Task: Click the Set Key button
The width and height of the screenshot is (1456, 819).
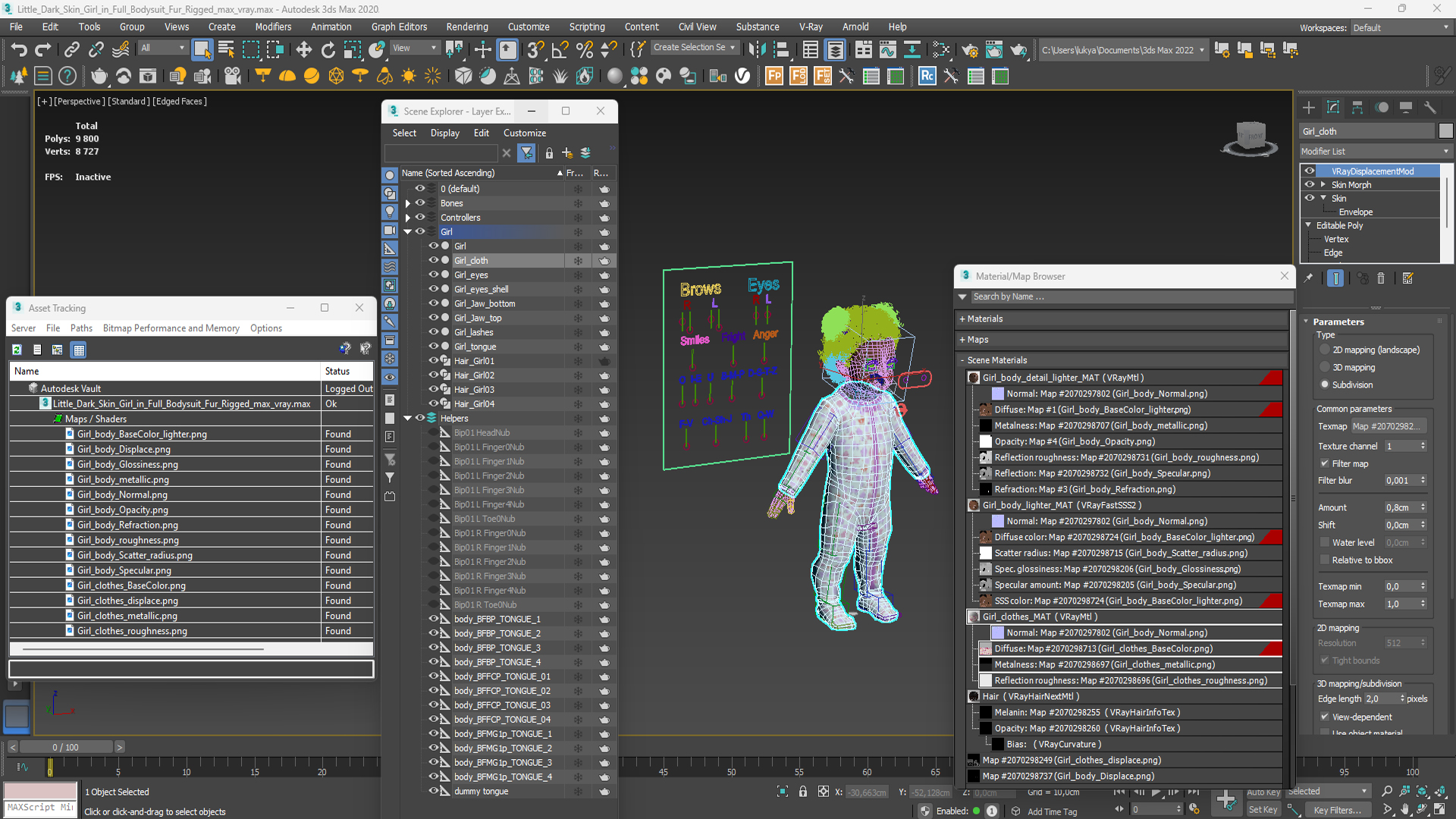Action: click(x=1263, y=809)
